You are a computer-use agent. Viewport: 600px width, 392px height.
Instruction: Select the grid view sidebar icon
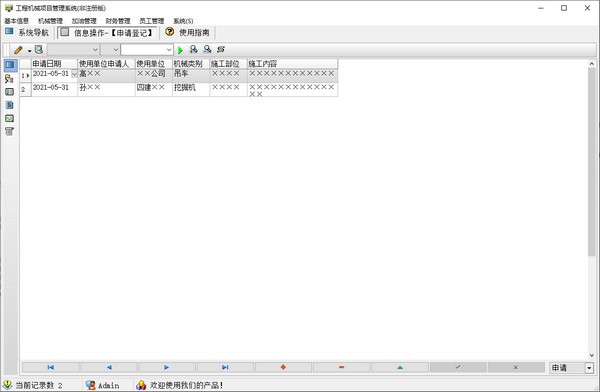pyautogui.click(x=10, y=65)
